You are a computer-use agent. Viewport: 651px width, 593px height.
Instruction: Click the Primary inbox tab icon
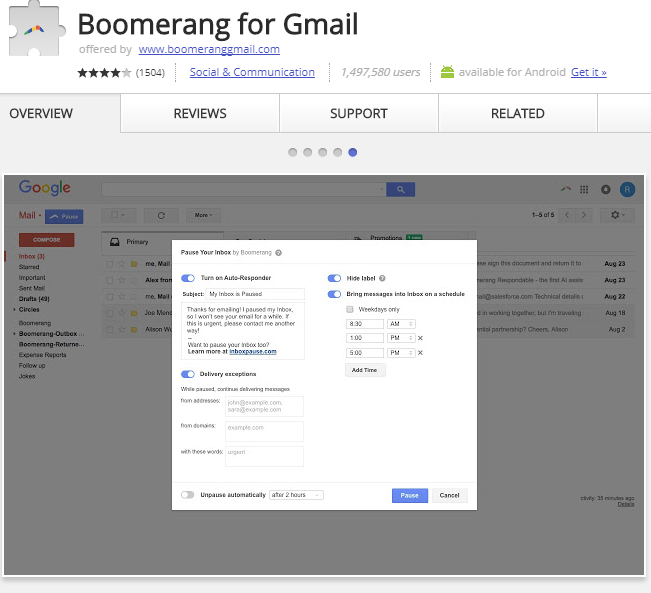115,242
